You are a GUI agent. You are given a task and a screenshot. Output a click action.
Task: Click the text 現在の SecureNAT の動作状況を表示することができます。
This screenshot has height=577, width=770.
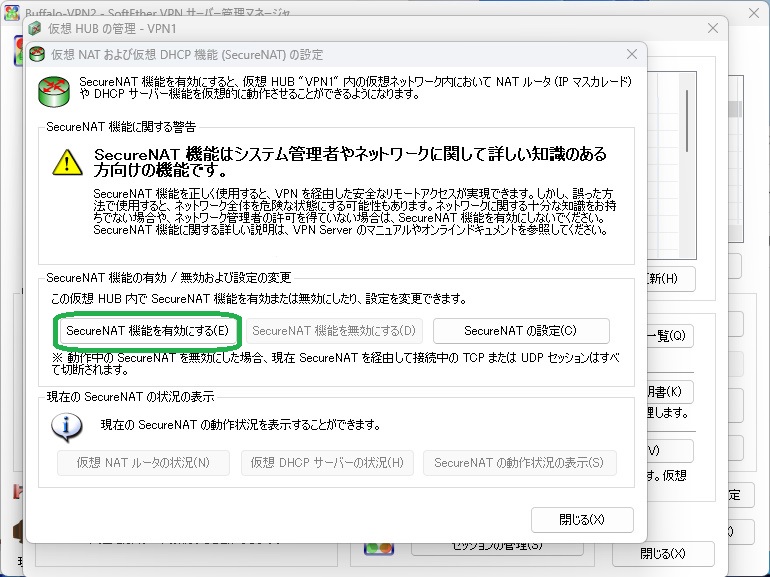[241, 425]
